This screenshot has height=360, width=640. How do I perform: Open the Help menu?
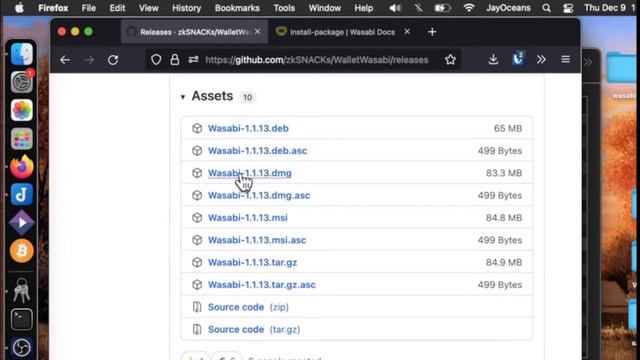(x=363, y=8)
